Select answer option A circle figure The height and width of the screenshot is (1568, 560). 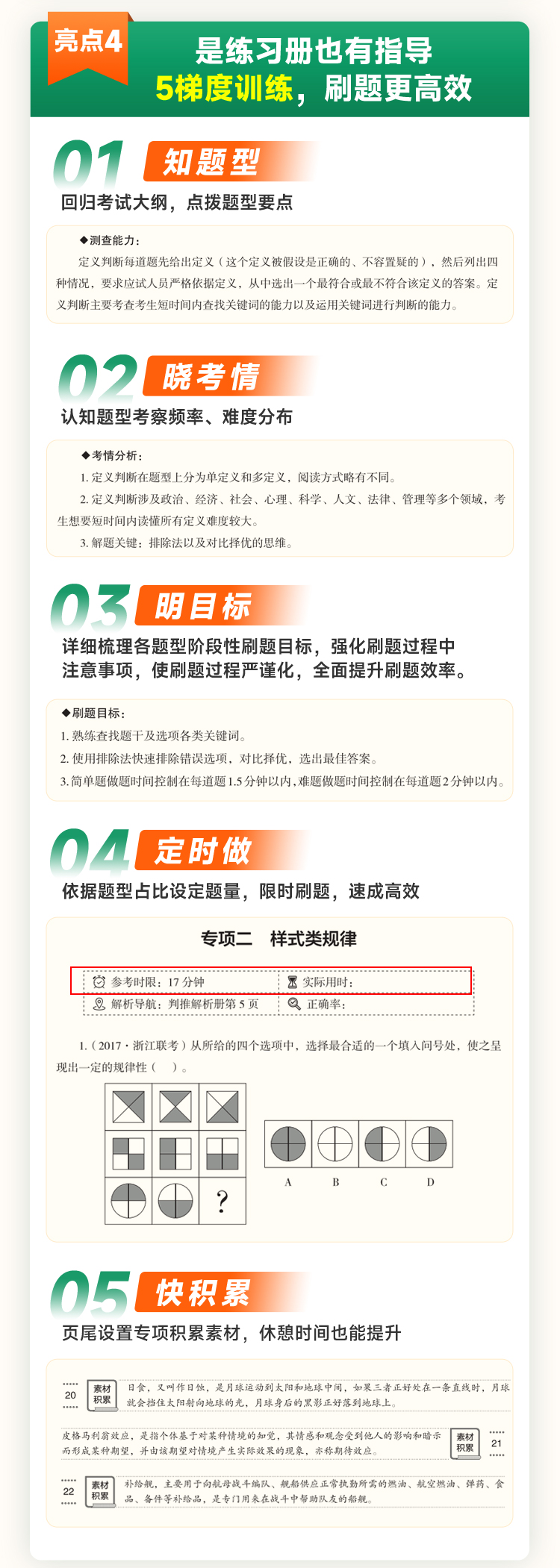pos(288,1143)
